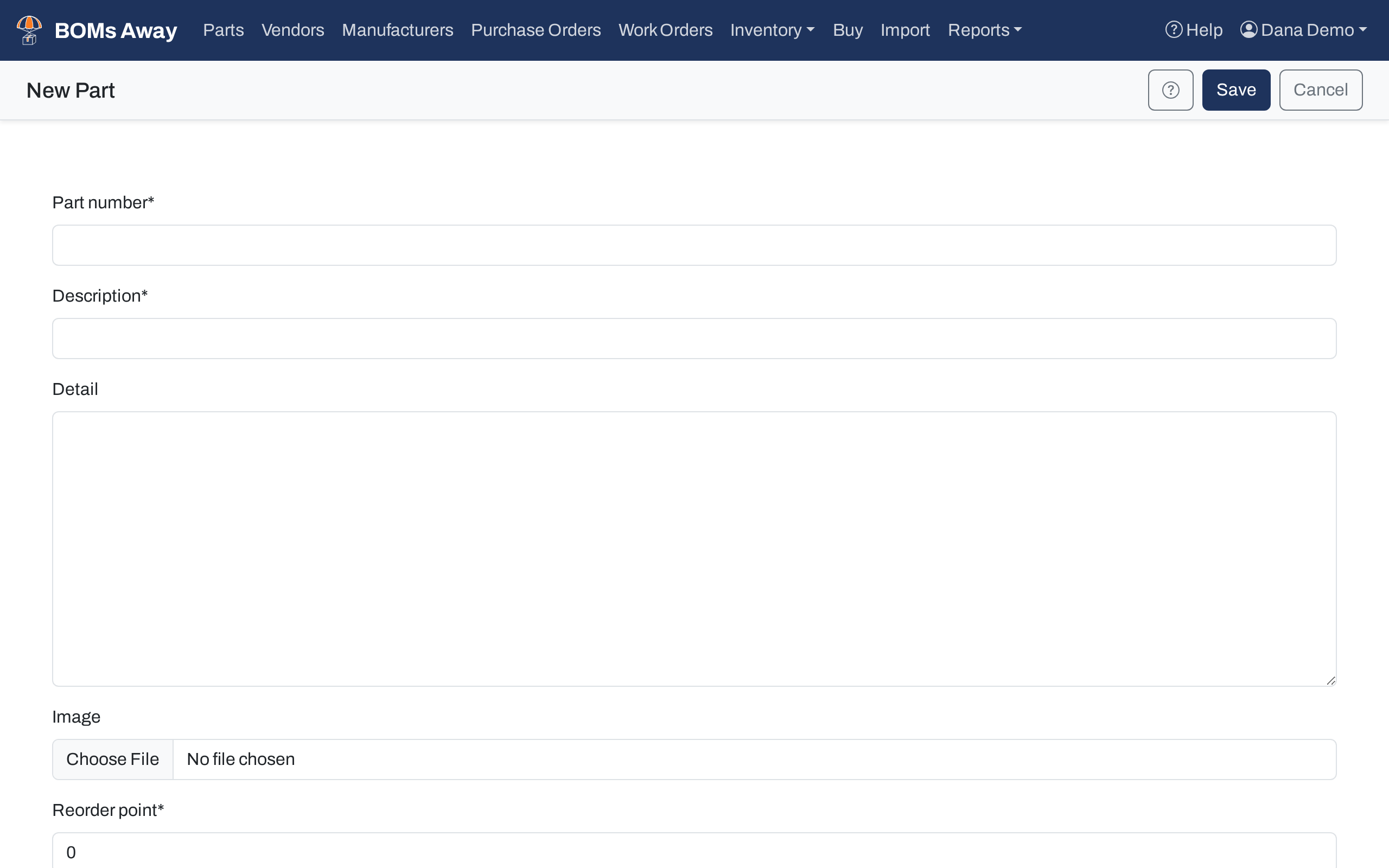The height and width of the screenshot is (868, 1389).
Task: Click inside the Detail text area
Action: (694, 549)
